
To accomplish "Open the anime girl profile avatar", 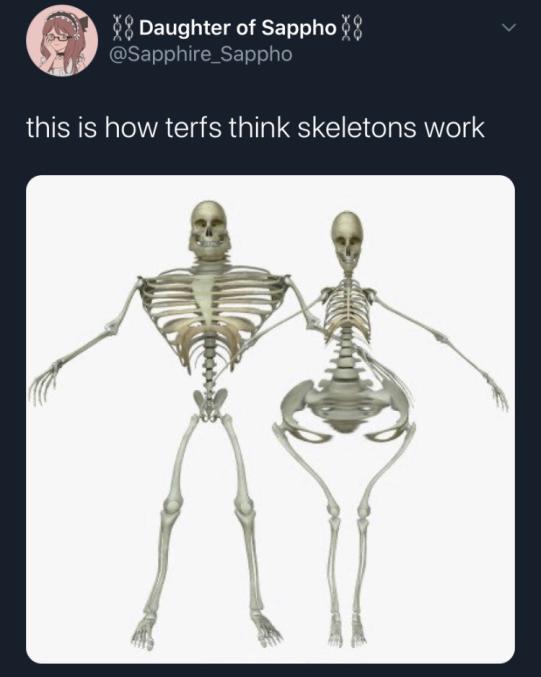I will coord(62,40).
